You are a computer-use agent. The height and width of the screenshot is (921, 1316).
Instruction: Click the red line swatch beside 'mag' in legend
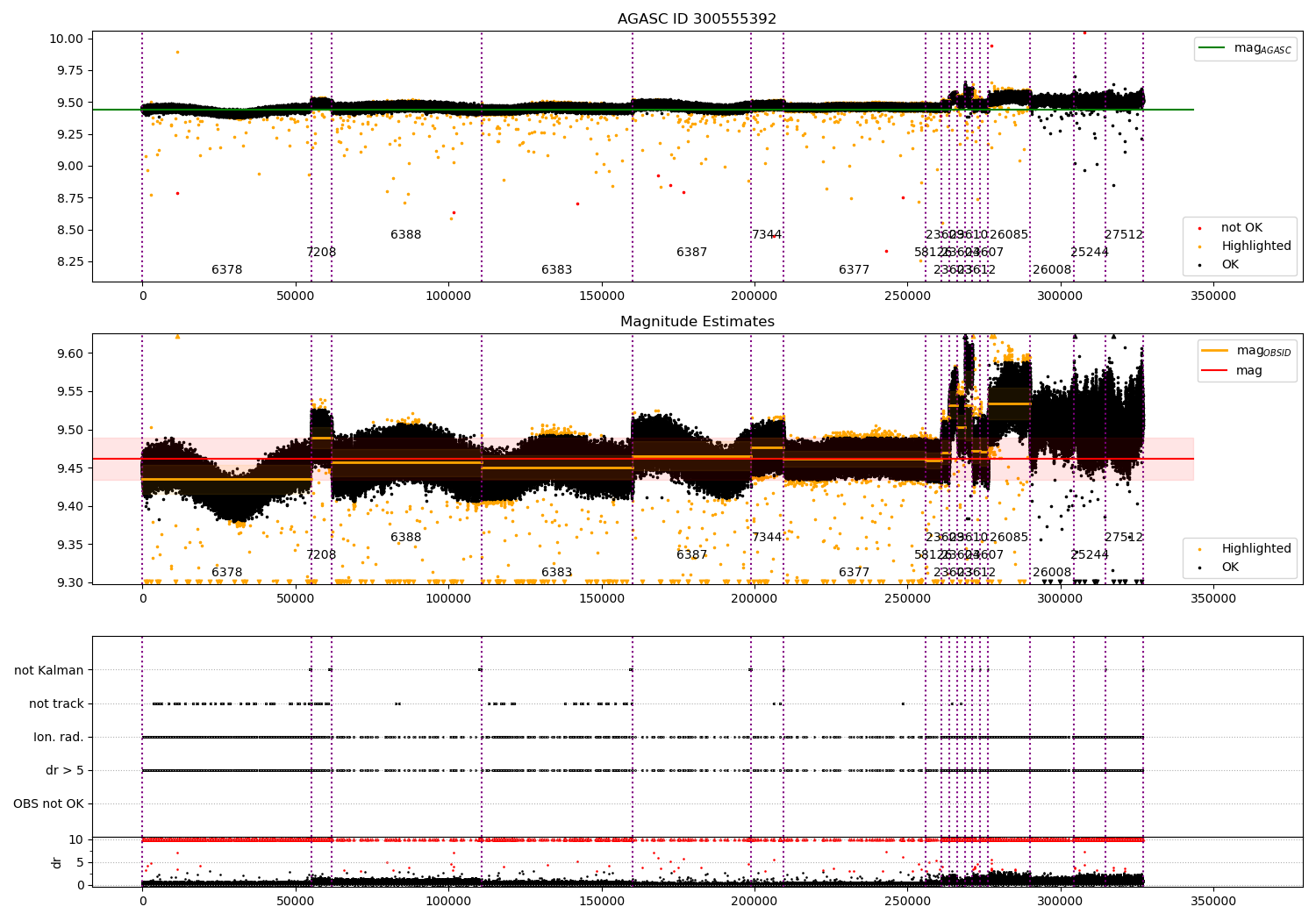coord(1215,371)
